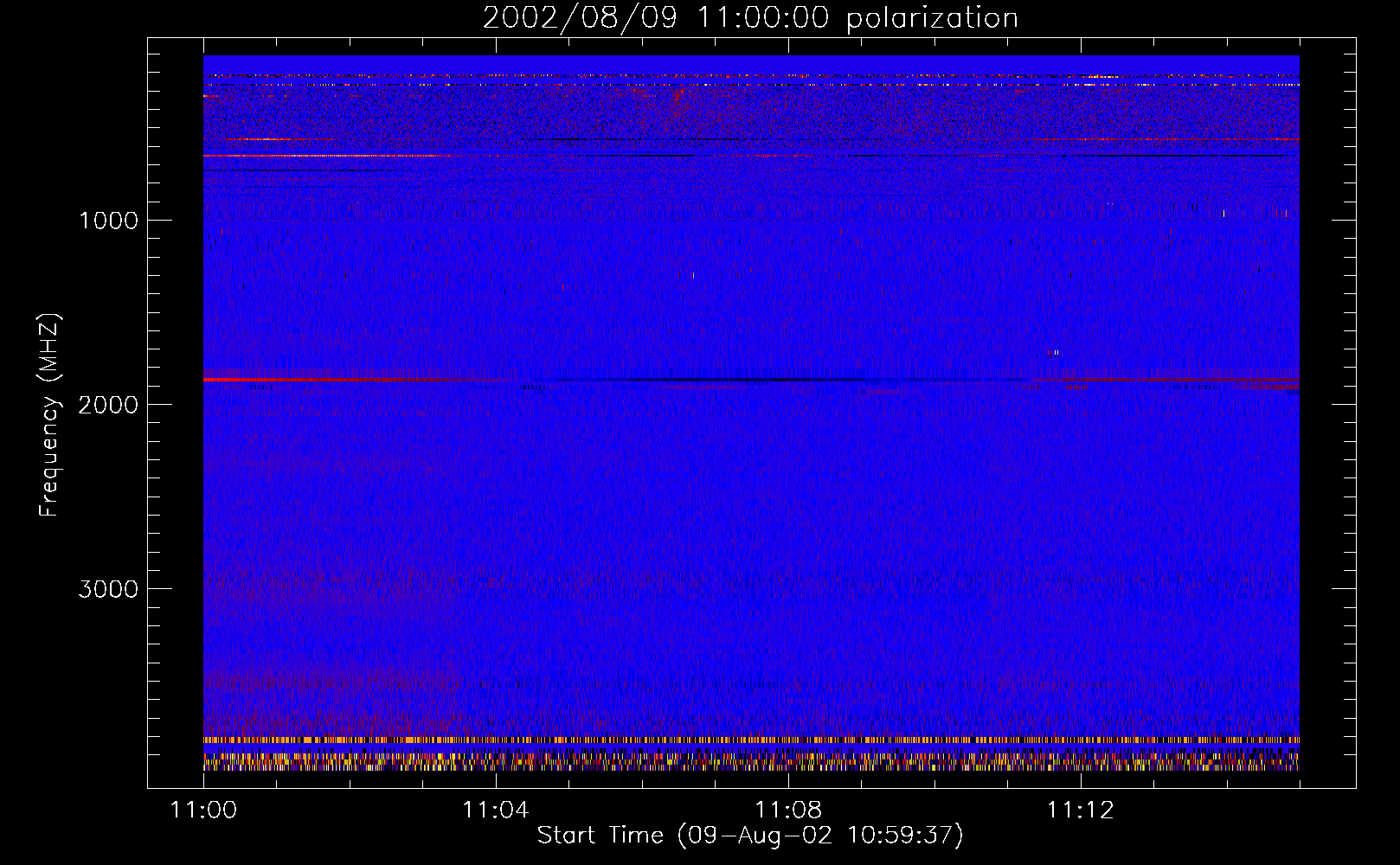Click the 11:00 time tick label

(x=203, y=810)
